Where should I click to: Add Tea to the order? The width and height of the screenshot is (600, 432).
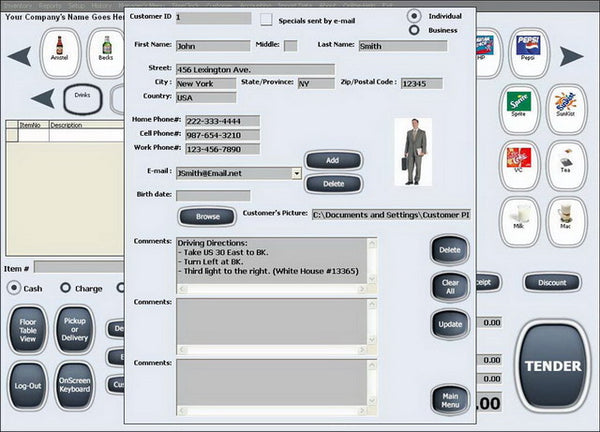pos(567,165)
